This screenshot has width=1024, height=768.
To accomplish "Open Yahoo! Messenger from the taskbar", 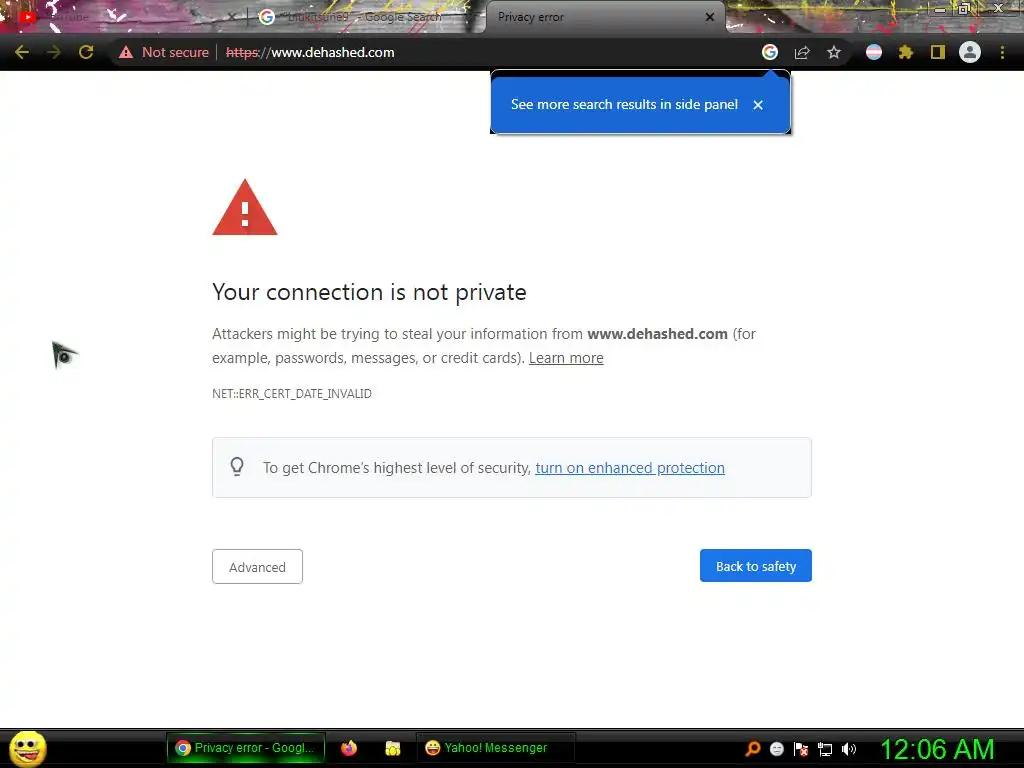I will tap(494, 748).
